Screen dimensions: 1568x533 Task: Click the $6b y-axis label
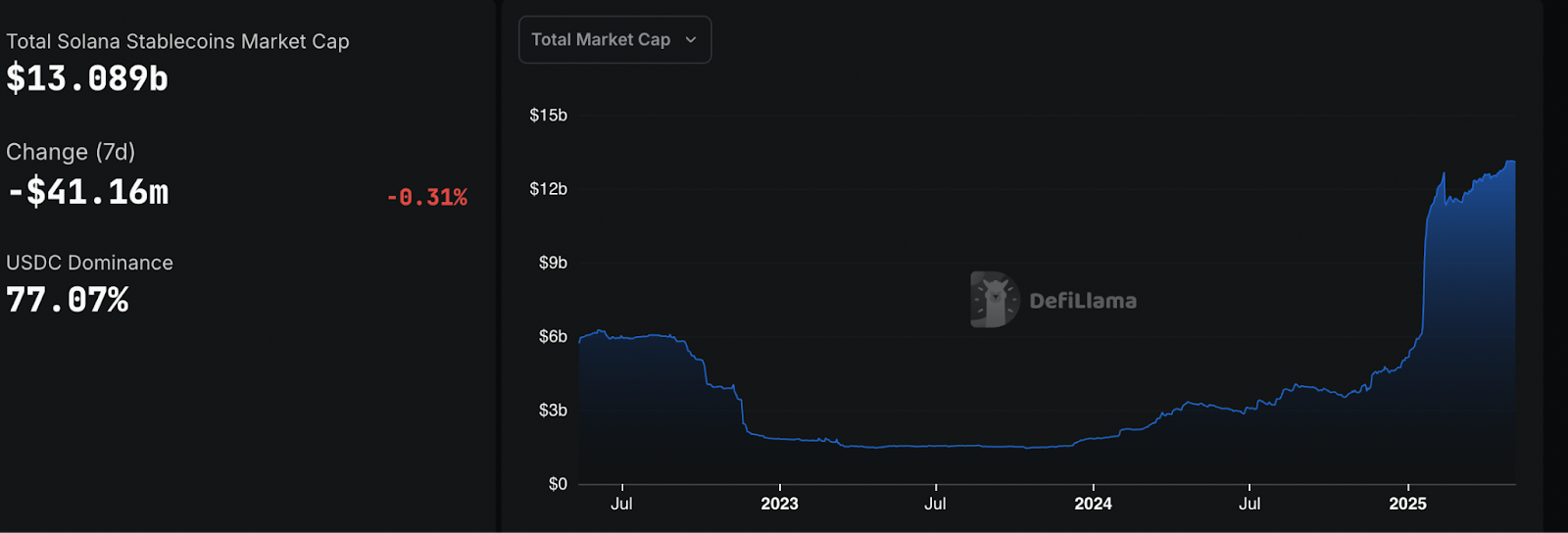(553, 336)
